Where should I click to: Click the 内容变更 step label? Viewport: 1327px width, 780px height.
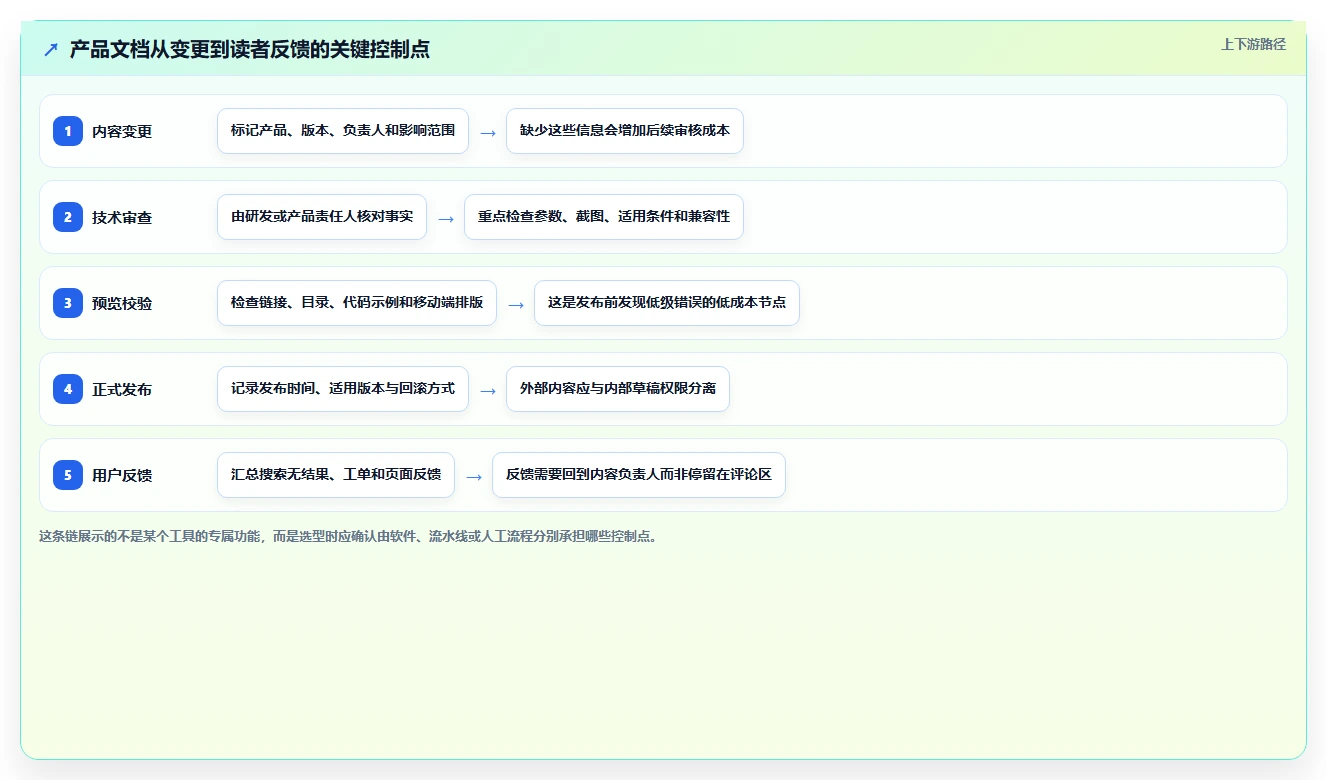pyautogui.click(x=122, y=131)
